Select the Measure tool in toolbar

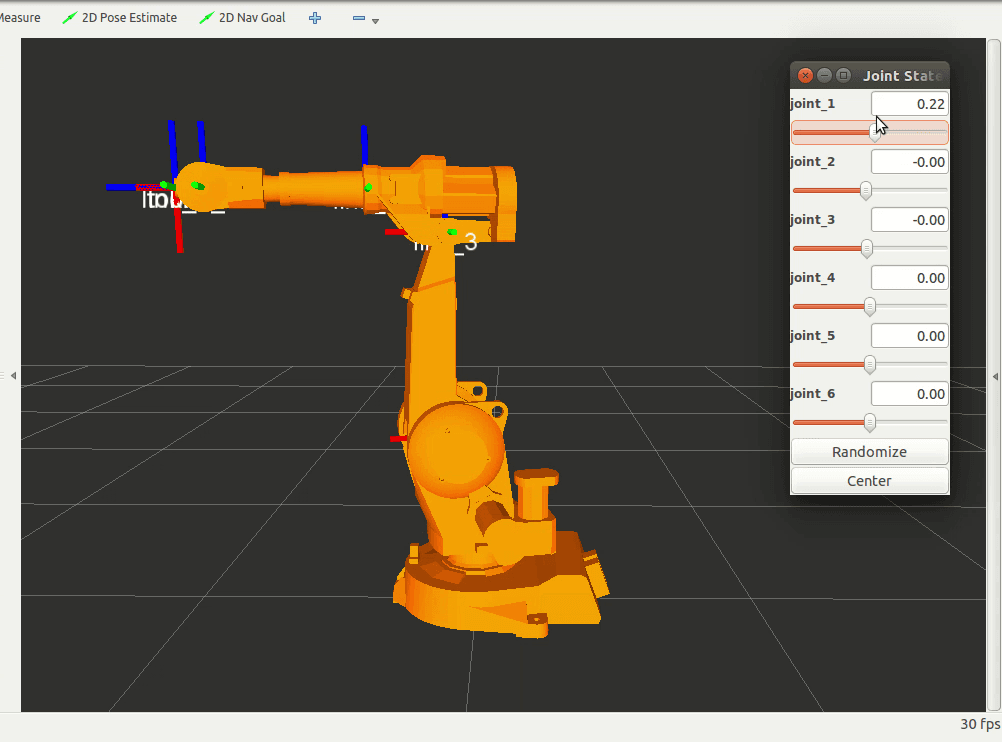20,18
